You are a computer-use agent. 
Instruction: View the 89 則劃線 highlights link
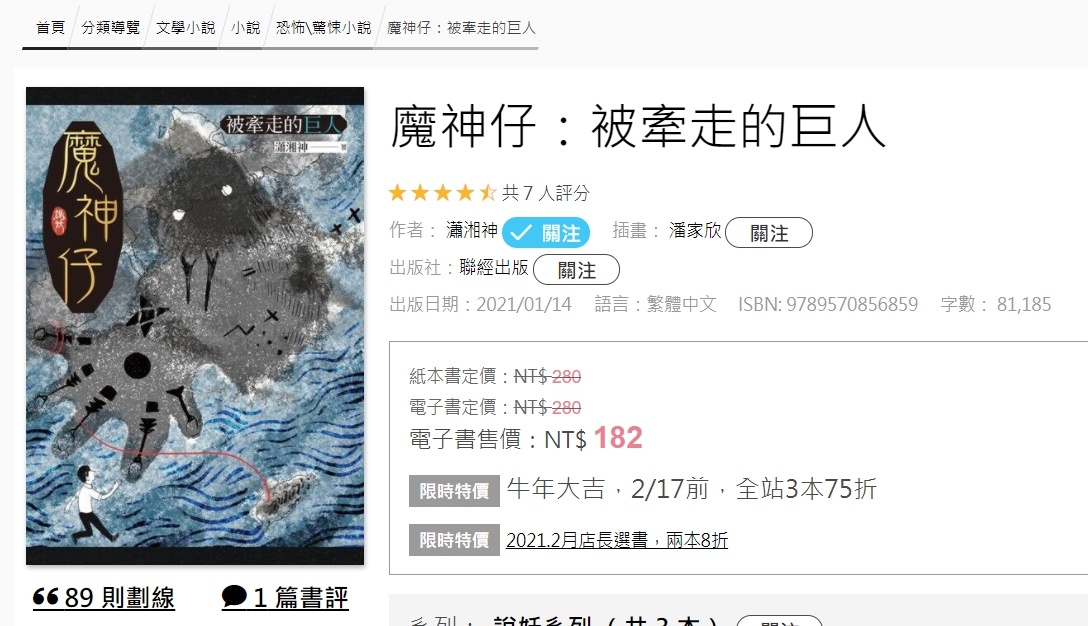tap(104, 597)
